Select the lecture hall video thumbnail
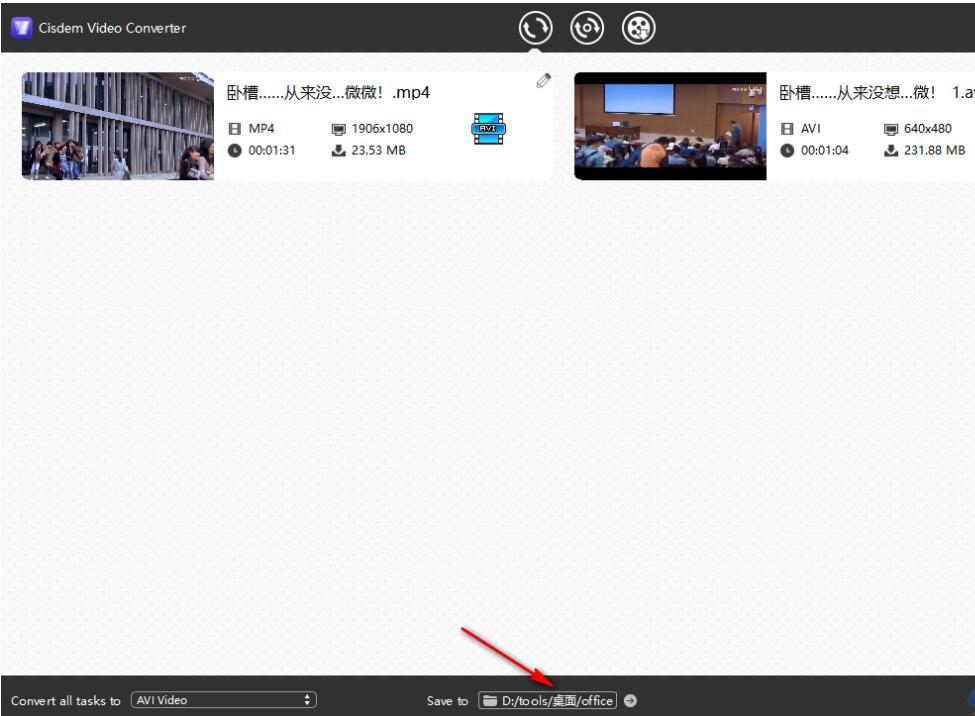Screen dimensions: 975x716 (670, 126)
